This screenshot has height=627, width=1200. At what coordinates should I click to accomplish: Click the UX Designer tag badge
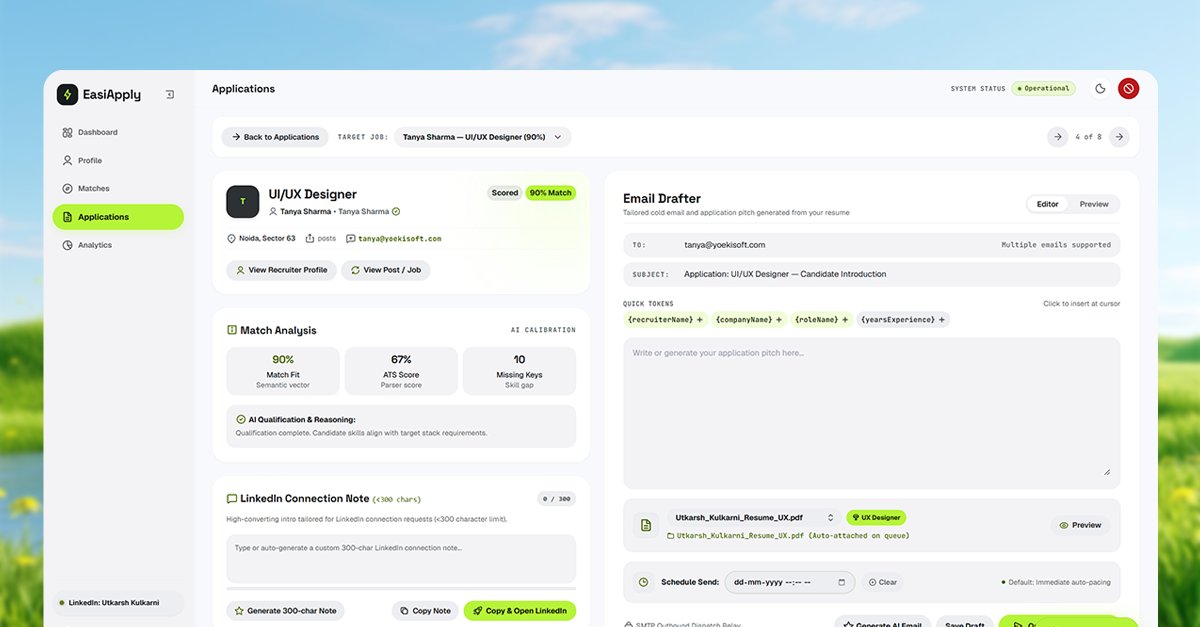click(876, 517)
